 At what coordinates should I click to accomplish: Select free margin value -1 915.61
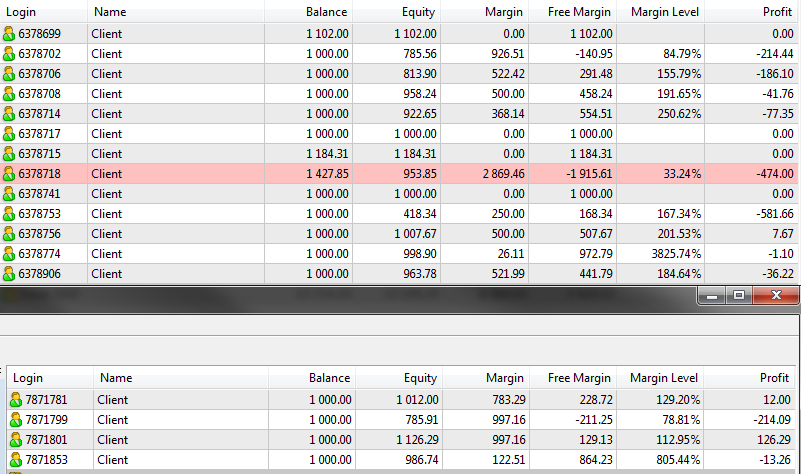(589, 174)
